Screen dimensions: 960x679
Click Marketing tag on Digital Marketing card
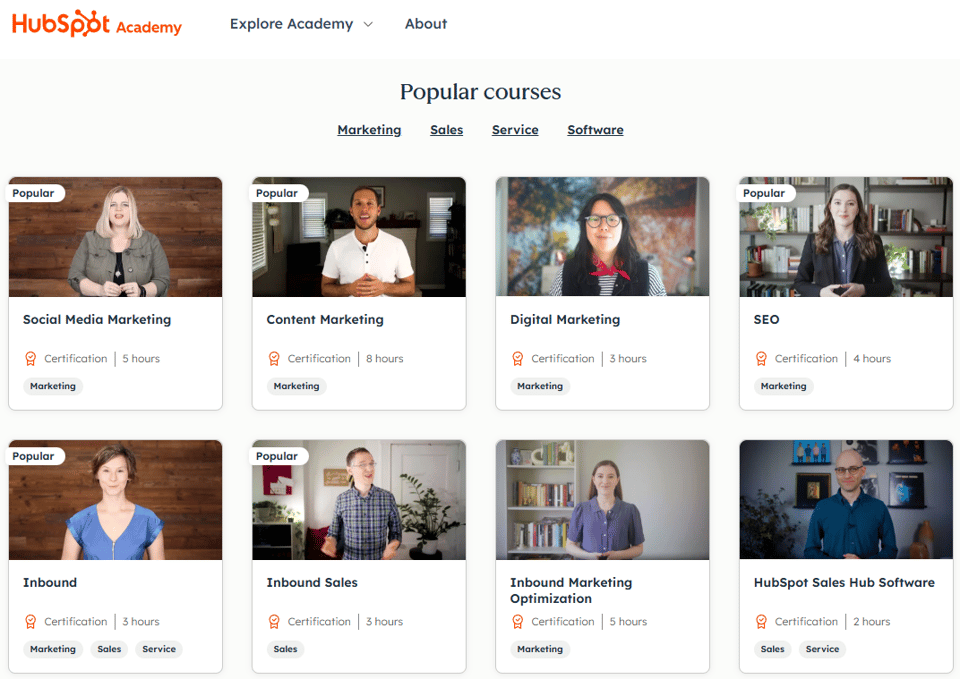(540, 386)
